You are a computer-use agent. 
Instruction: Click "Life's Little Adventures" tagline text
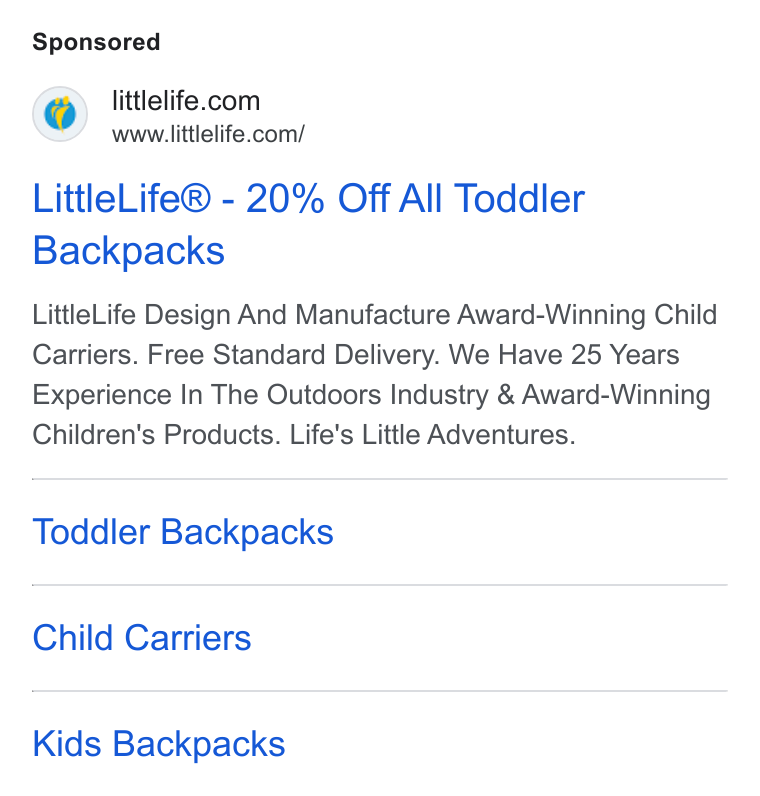(433, 435)
